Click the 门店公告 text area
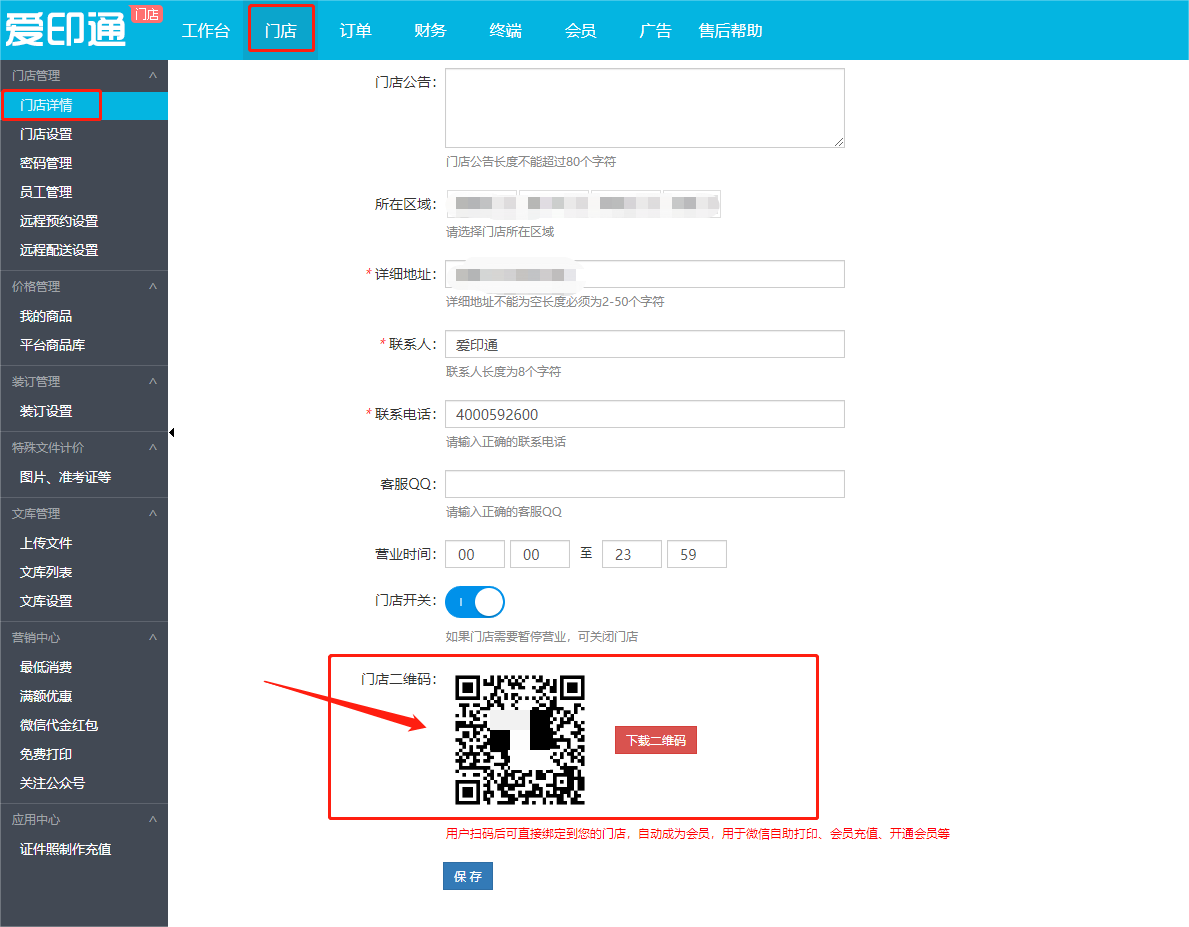1189x927 pixels. coord(645,108)
